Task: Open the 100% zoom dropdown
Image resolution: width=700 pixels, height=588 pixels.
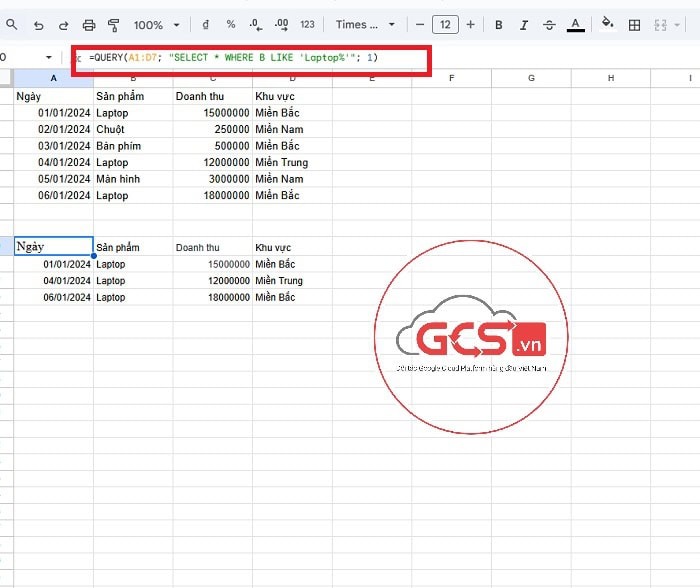Action: (157, 25)
